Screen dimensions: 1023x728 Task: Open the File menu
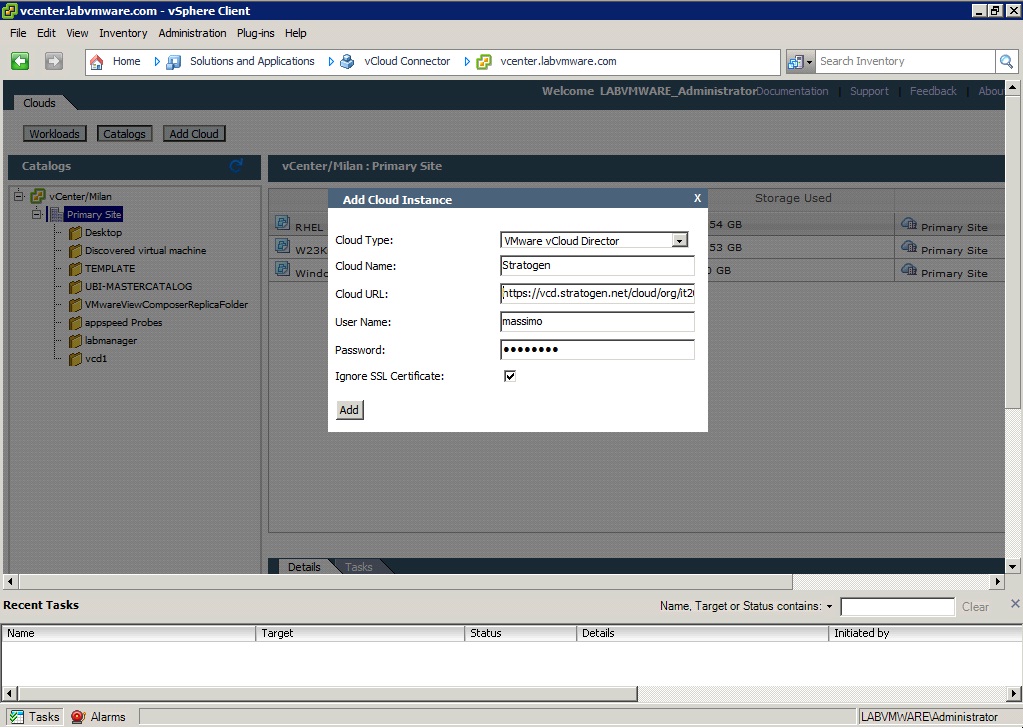click(18, 33)
